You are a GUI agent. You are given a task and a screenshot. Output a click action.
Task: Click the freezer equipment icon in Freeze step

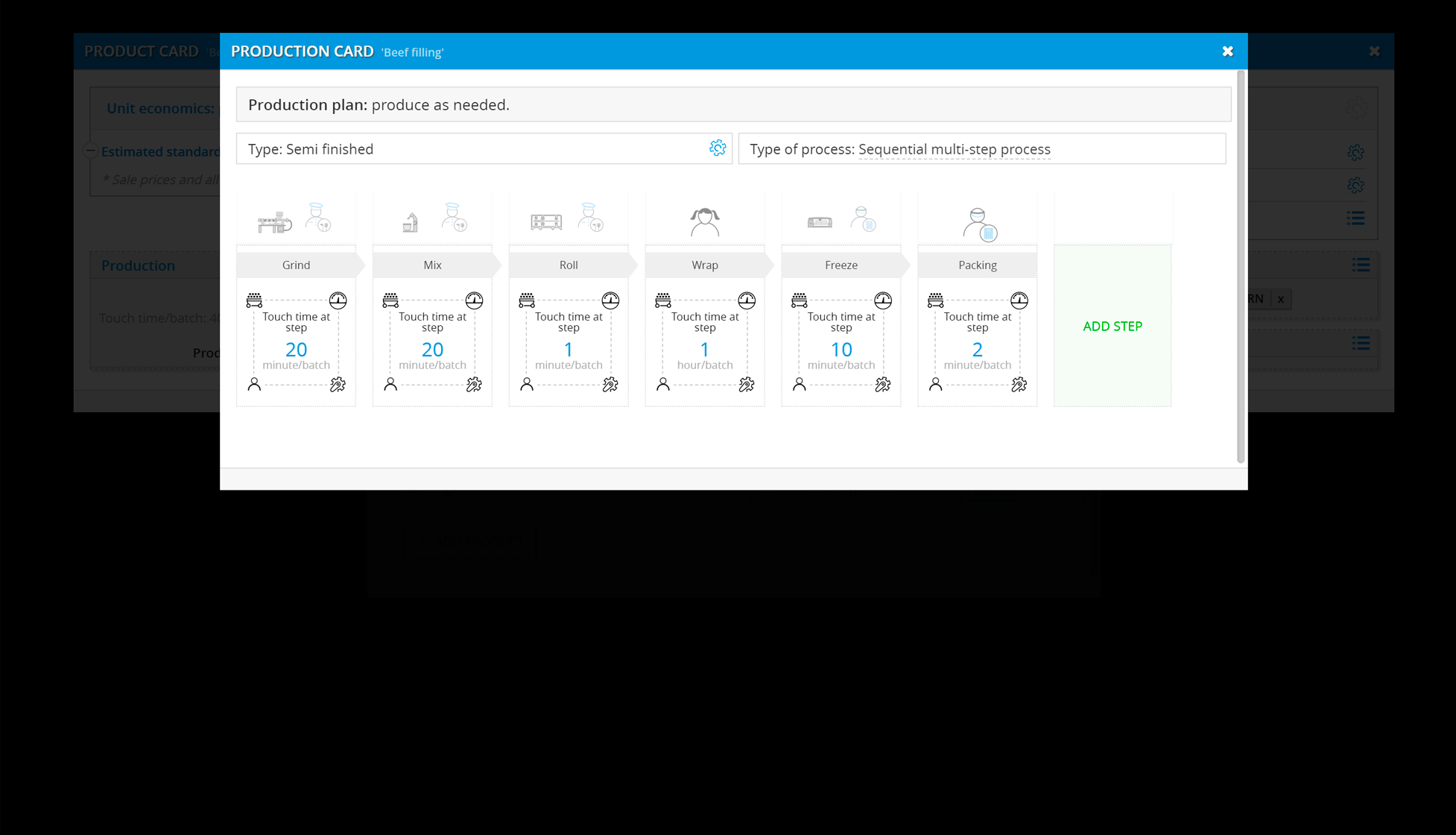820,221
